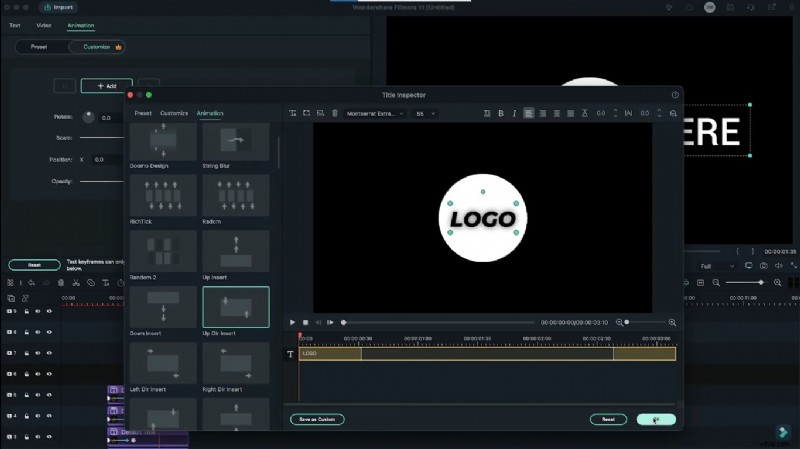Open the Montserrat font family dropdown

375,113
